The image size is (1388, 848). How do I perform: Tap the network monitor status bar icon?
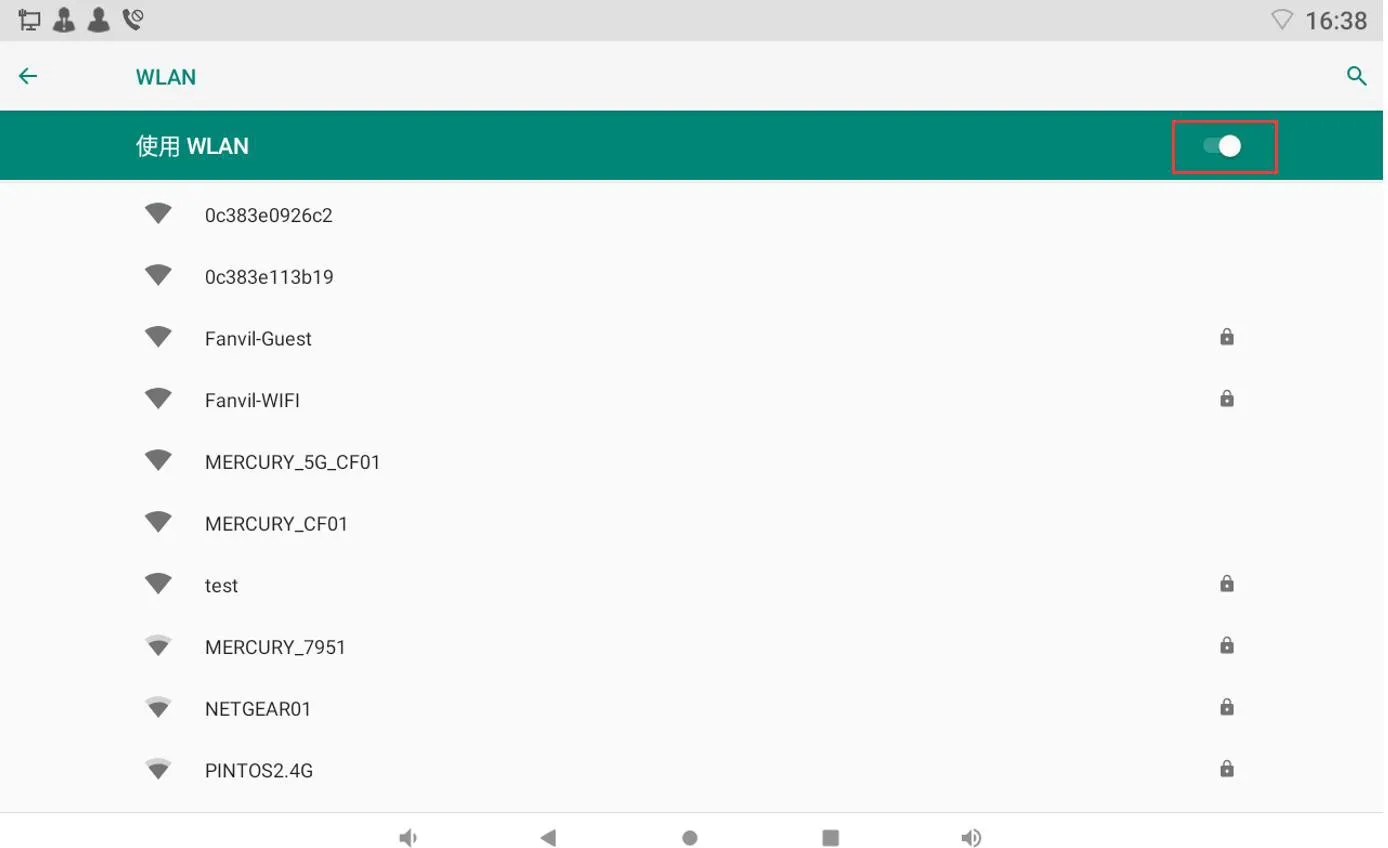(x=30, y=19)
